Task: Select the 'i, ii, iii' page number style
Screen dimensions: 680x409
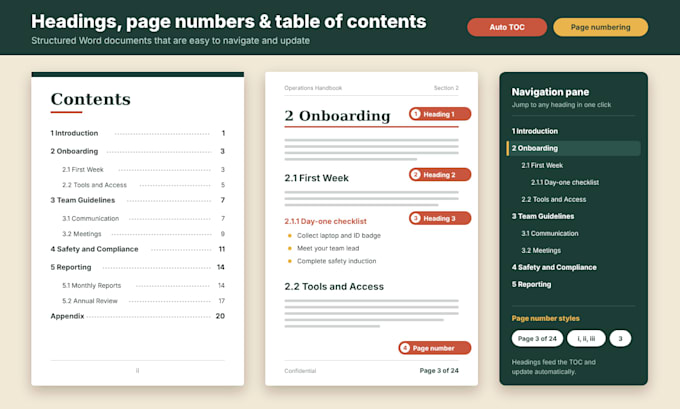Action: [586, 338]
